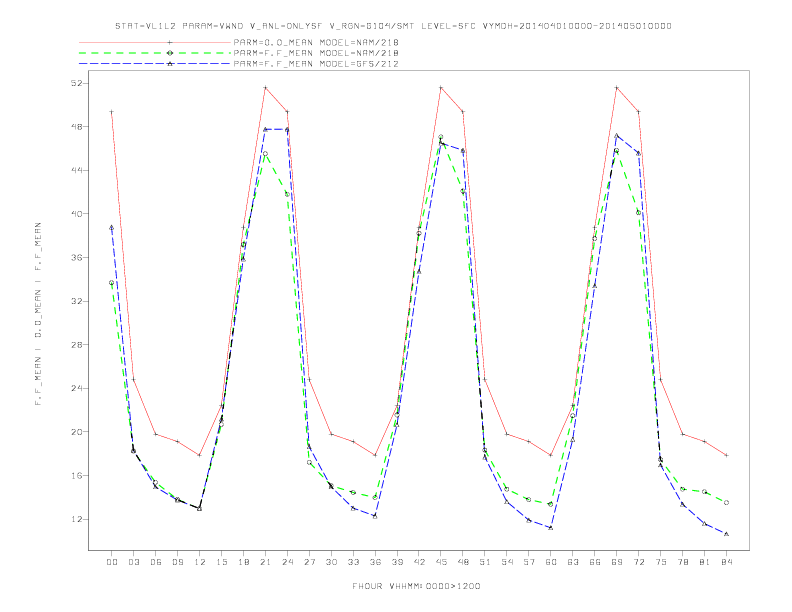This screenshot has height=612, width=792.
Task: Click x-axis hour label 75
Action: pyautogui.click(x=661, y=562)
